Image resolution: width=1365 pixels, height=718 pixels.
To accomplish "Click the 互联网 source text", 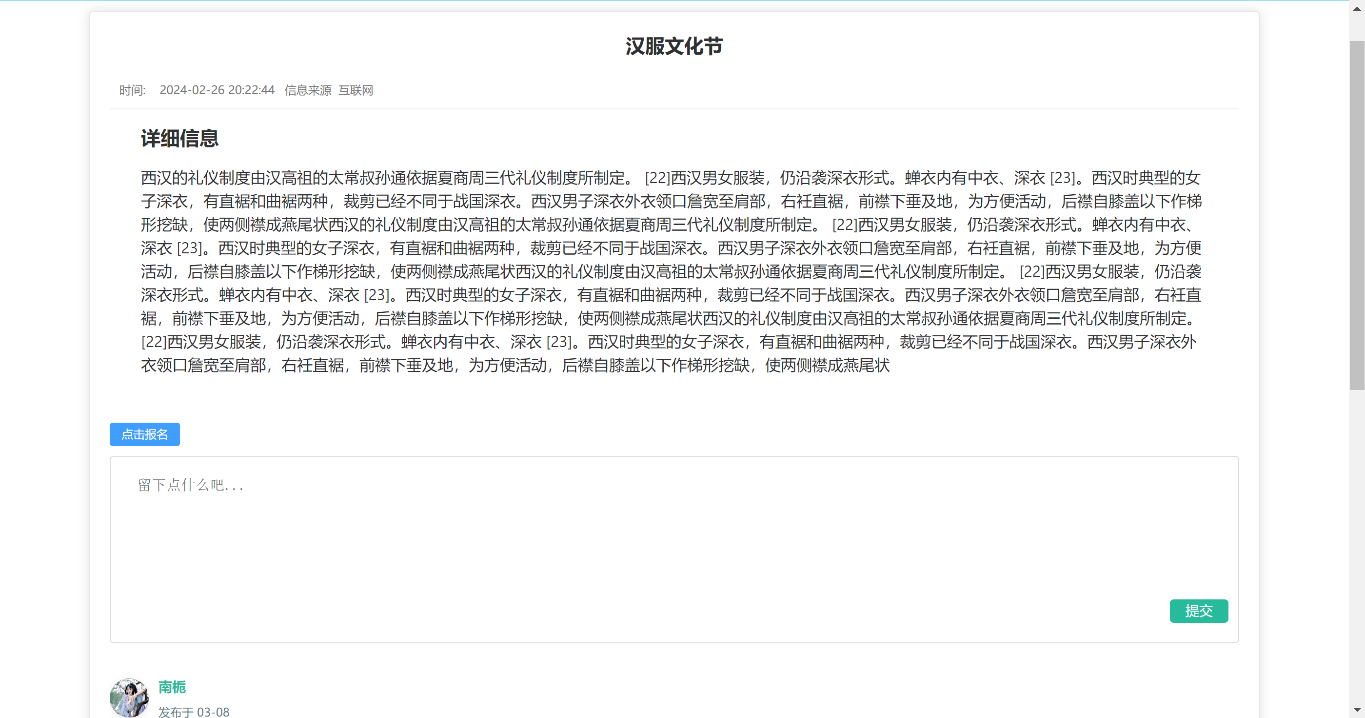I will [x=356, y=90].
